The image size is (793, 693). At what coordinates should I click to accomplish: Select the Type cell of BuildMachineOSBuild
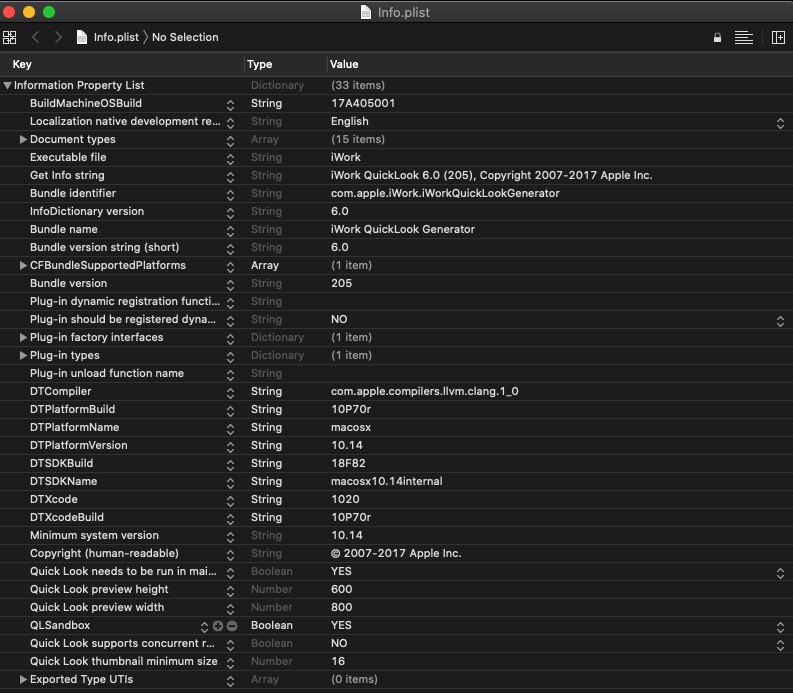(x=267, y=103)
